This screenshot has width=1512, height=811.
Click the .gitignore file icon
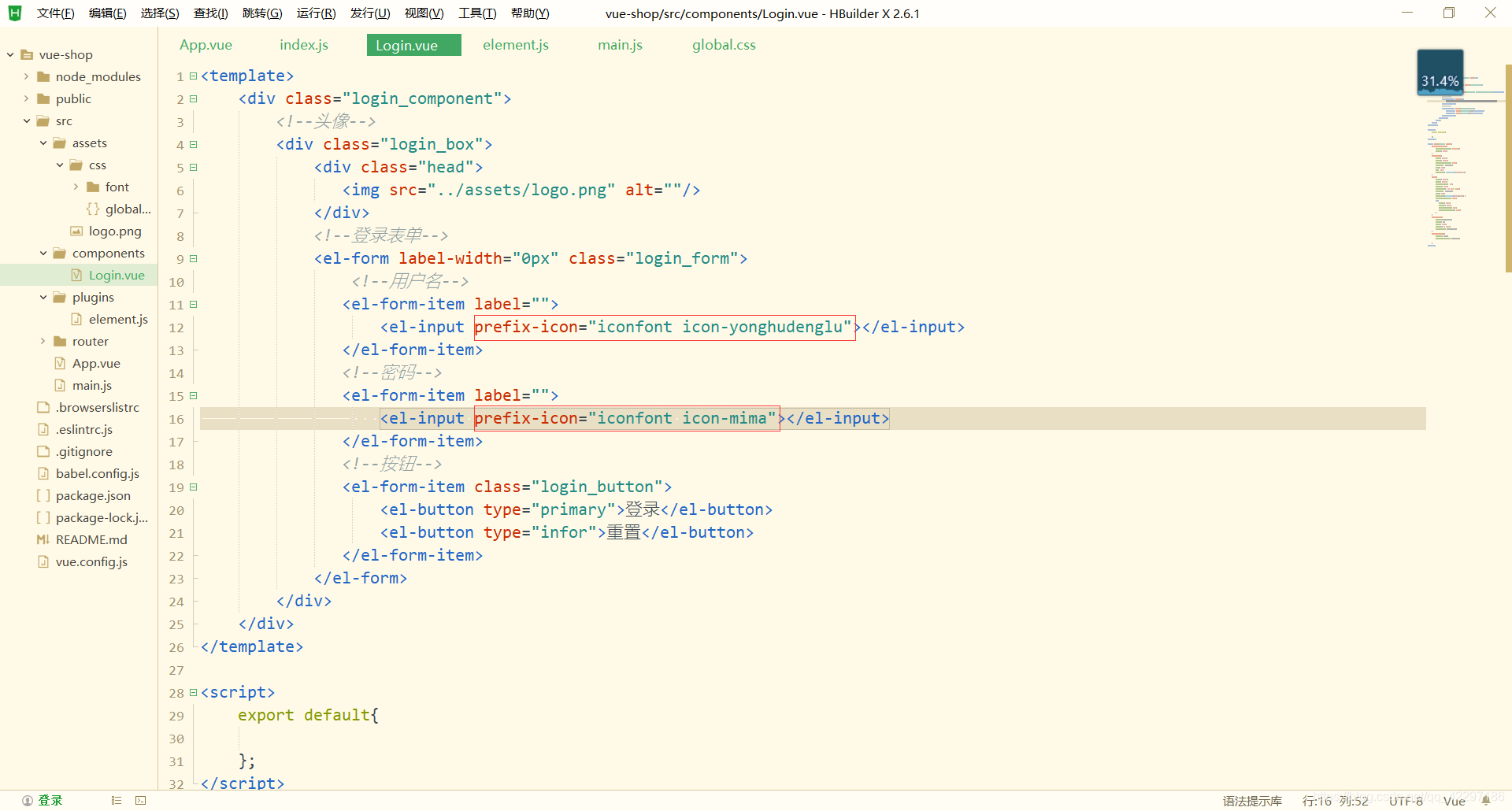click(43, 451)
